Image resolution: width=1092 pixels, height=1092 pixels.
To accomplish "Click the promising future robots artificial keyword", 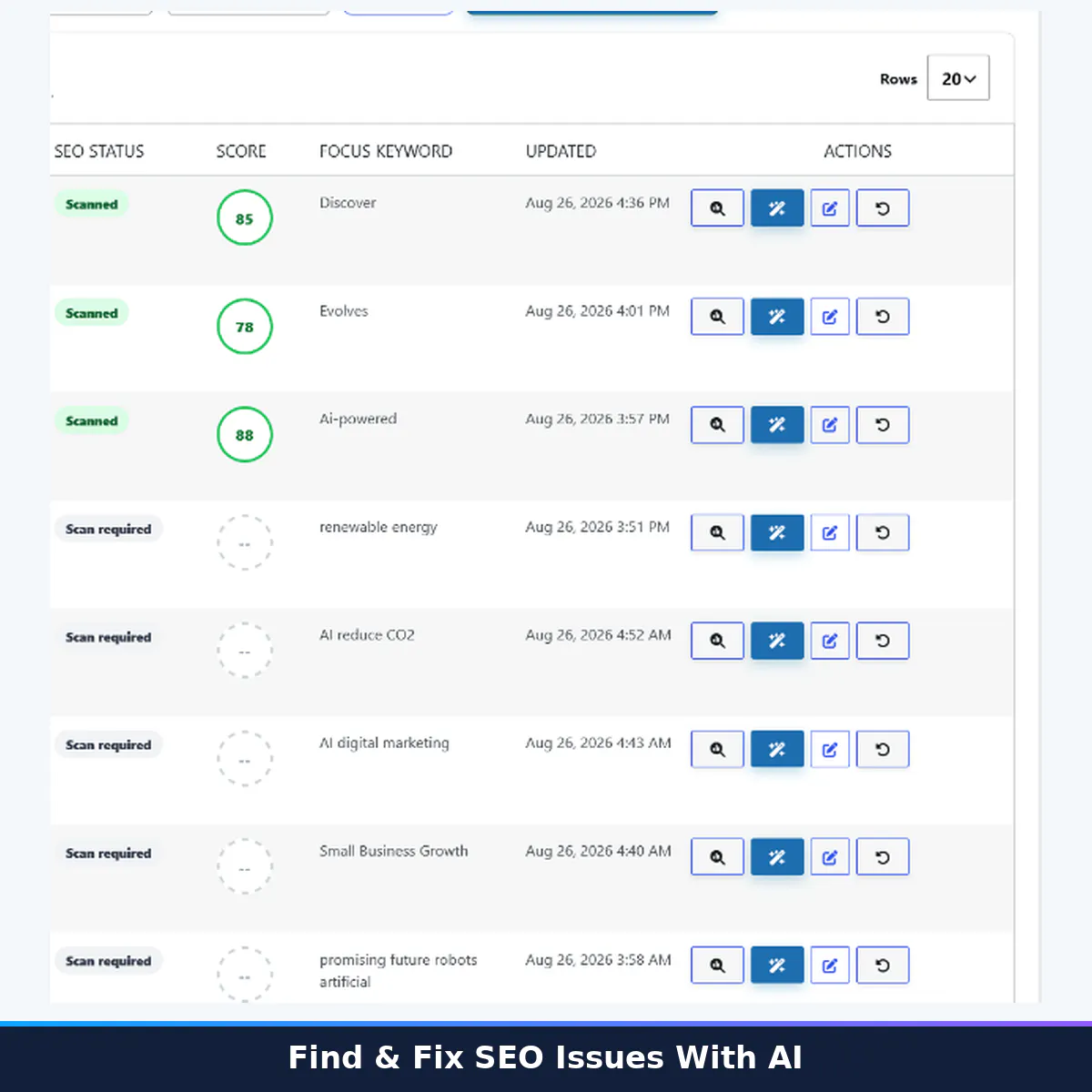I will (398, 971).
